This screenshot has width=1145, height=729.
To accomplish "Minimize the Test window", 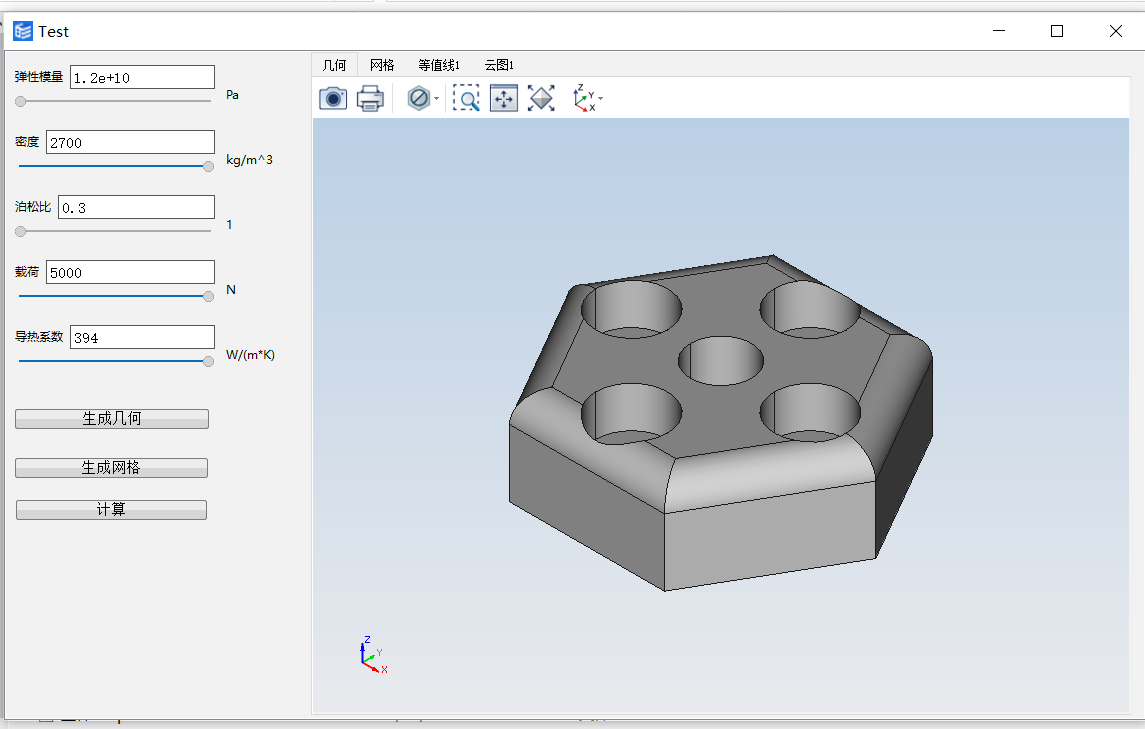I will click(999, 31).
